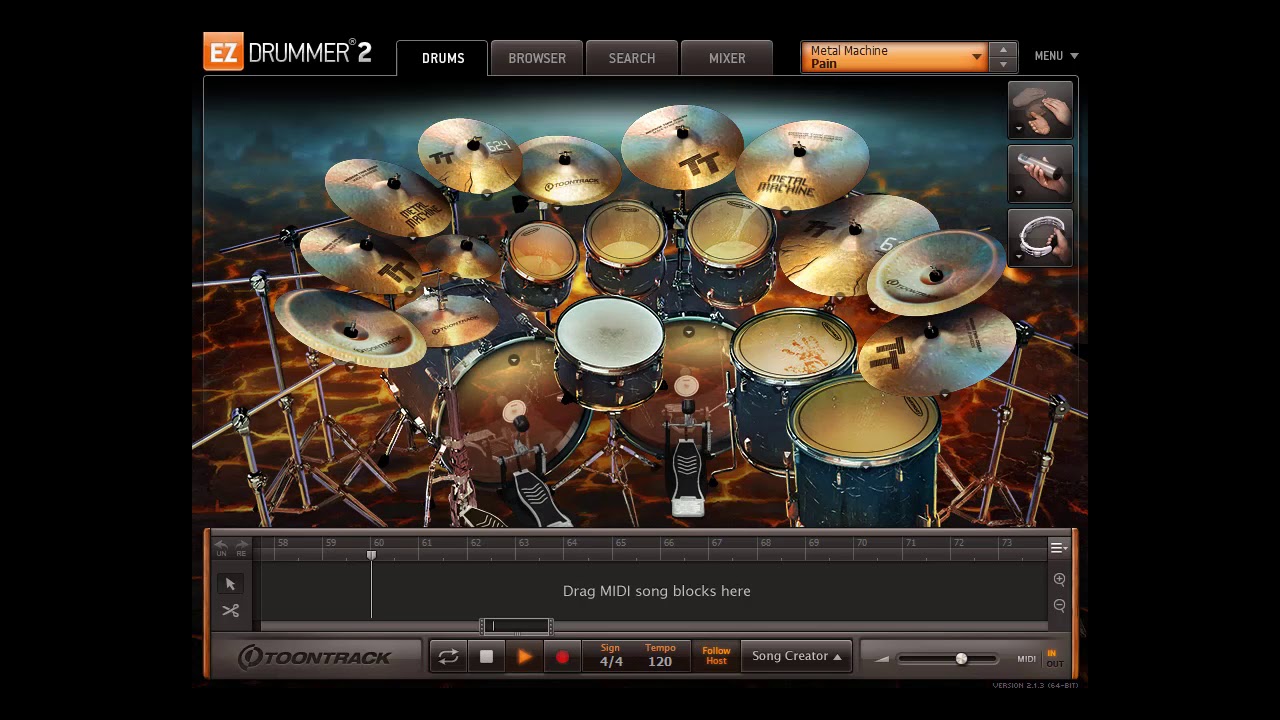Select next preset with down arrow
Image resolution: width=1280 pixels, height=720 pixels.
point(1003,65)
